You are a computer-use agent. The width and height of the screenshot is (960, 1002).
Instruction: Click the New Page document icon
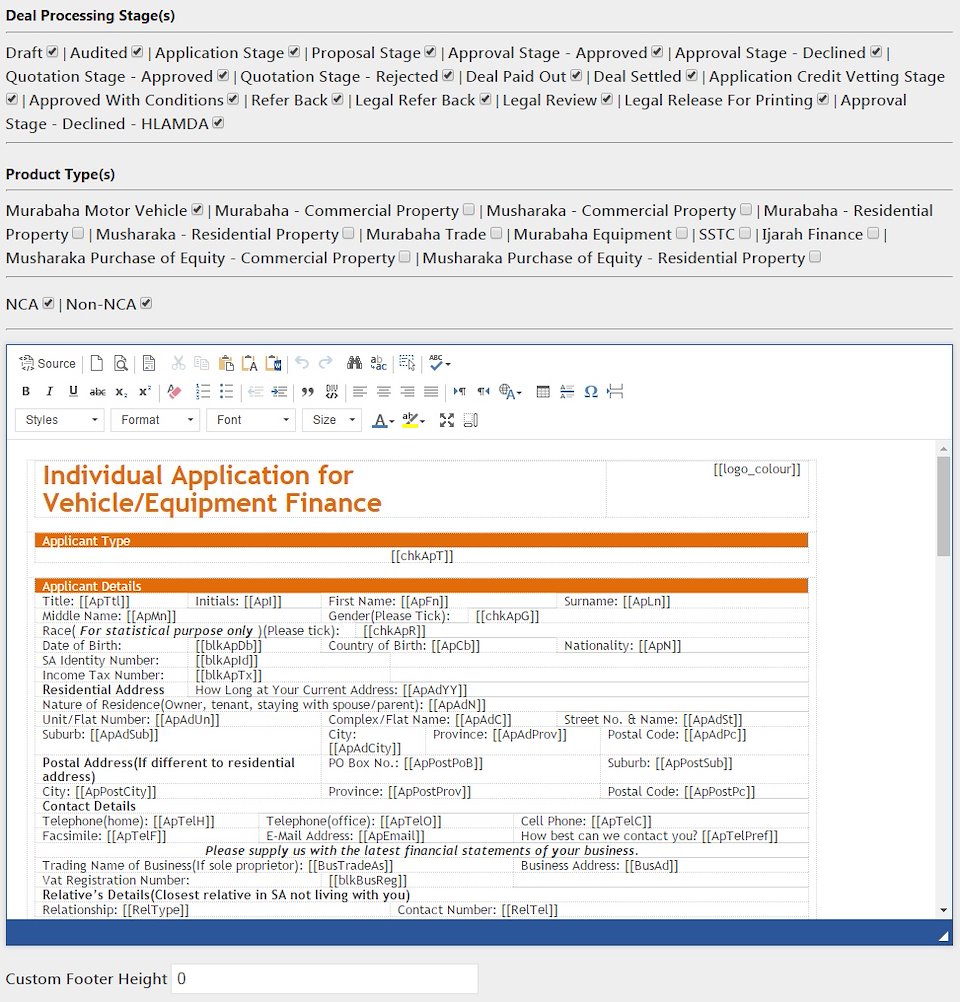pos(97,364)
